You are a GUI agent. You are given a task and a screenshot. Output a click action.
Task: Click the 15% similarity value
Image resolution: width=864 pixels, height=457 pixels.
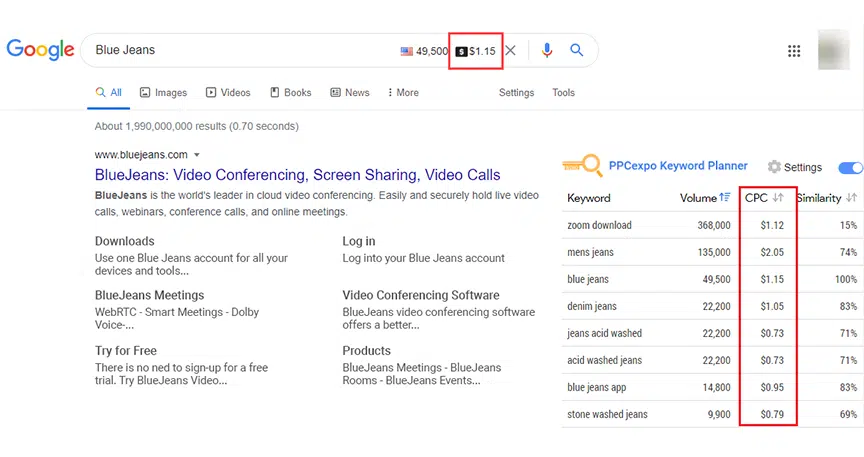coord(849,225)
